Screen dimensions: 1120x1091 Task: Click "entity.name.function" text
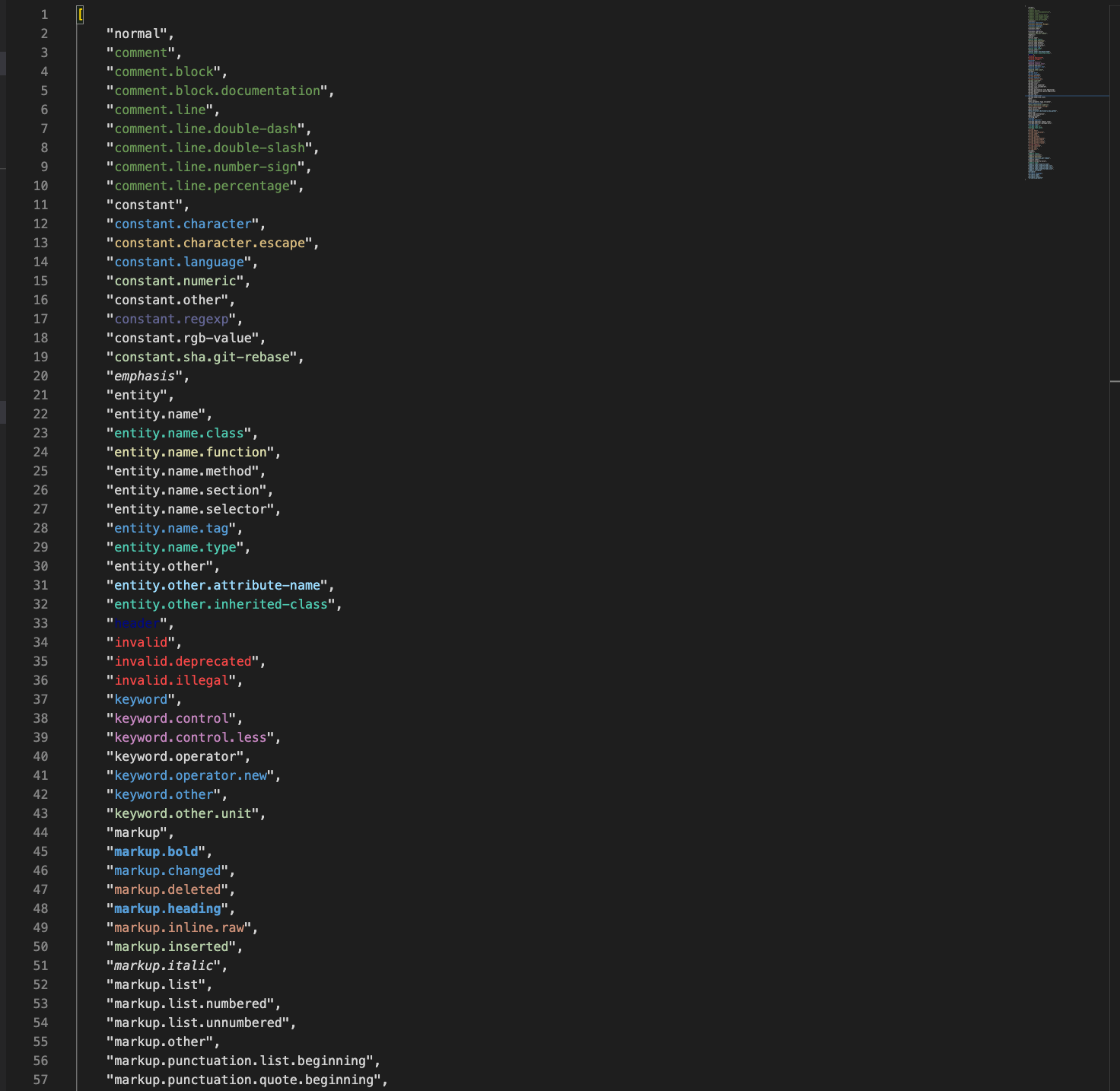(190, 452)
